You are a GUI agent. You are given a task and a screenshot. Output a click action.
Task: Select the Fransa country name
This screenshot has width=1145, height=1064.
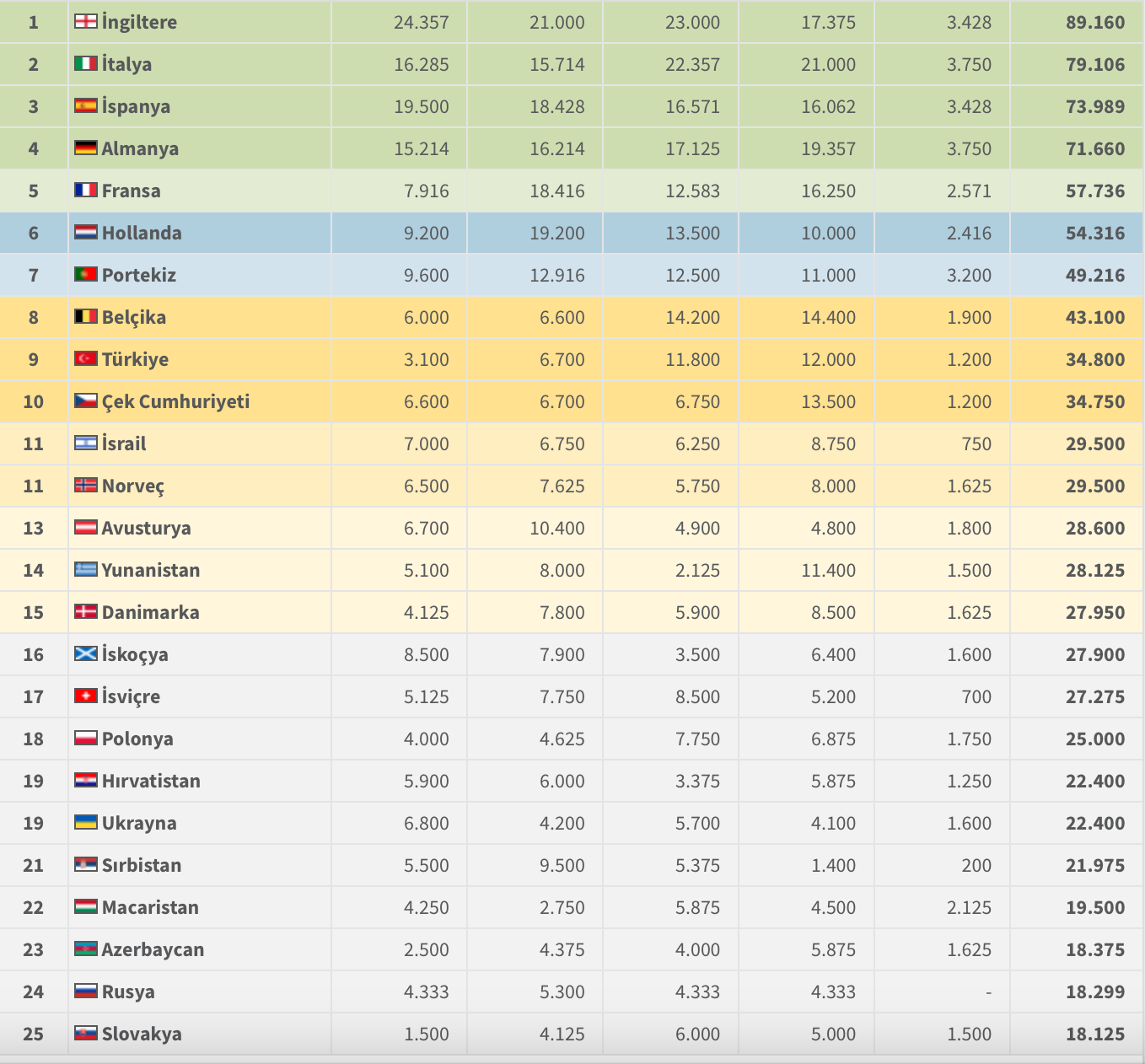click(x=131, y=191)
